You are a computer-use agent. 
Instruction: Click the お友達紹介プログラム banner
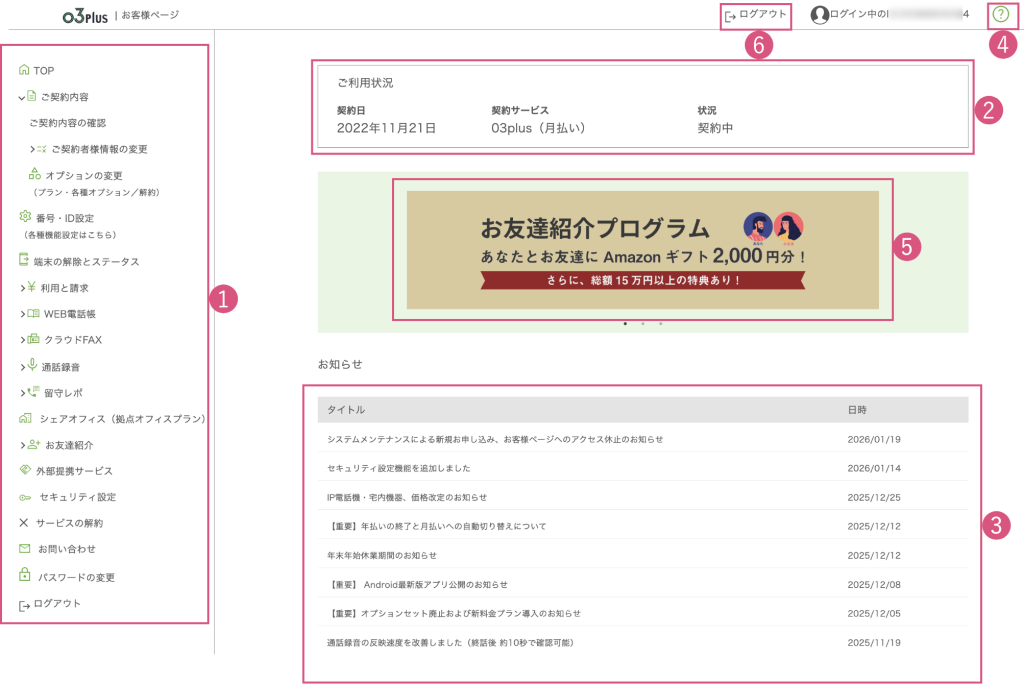click(x=642, y=249)
